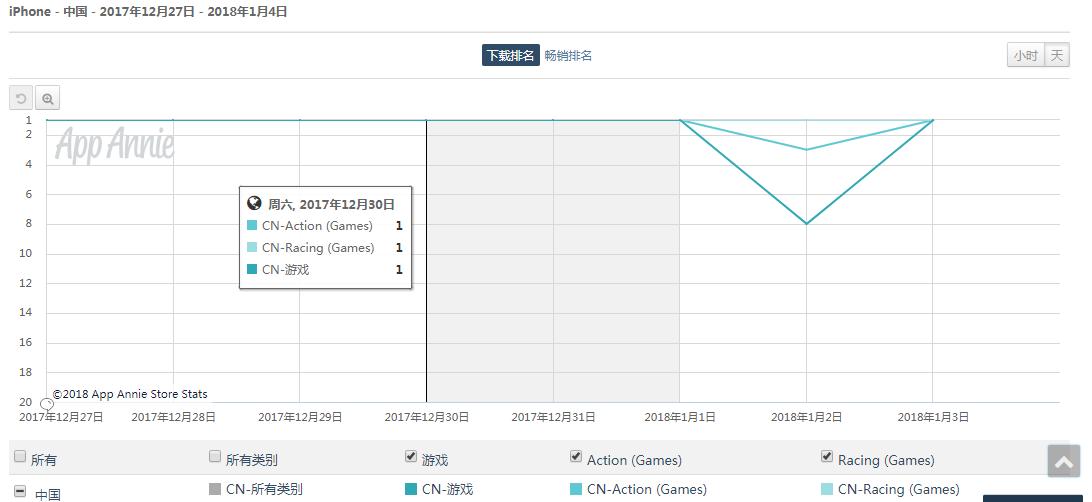Click the small clock icon at axis origin
The width and height of the screenshot is (1092, 502).
tap(46, 403)
